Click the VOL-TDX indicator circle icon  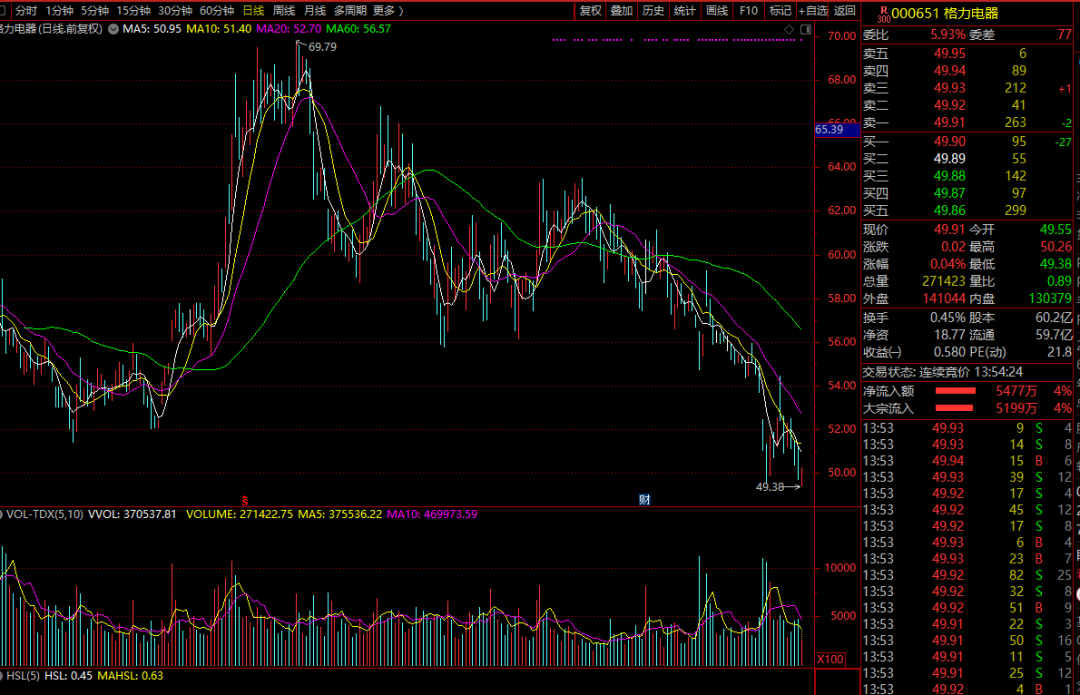point(2,514)
